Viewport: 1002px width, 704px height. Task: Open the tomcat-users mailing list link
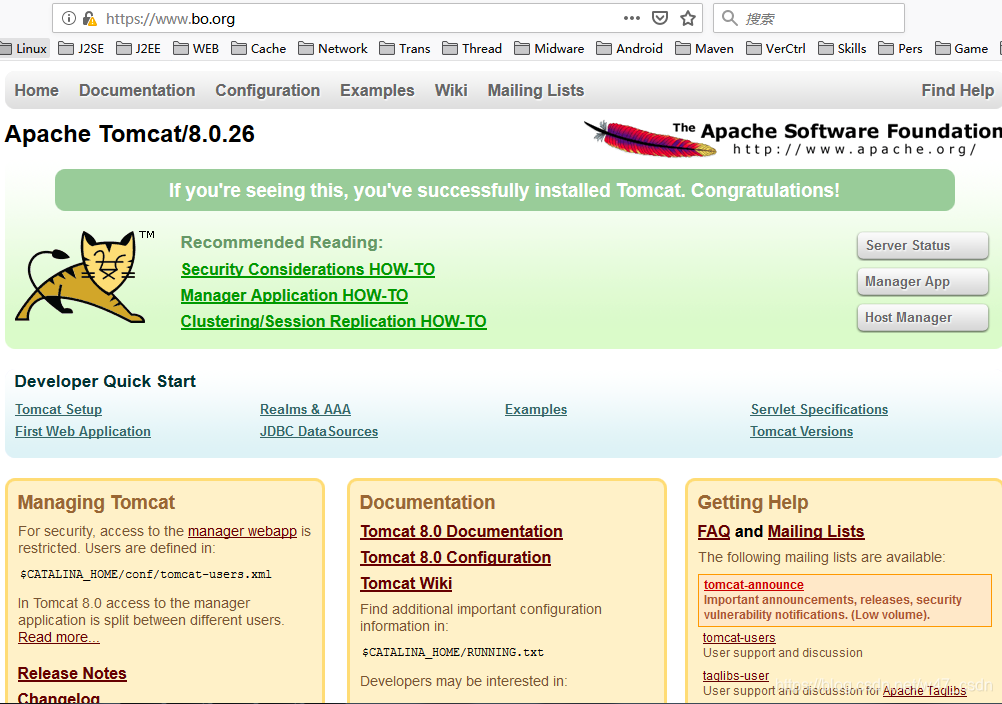point(739,638)
